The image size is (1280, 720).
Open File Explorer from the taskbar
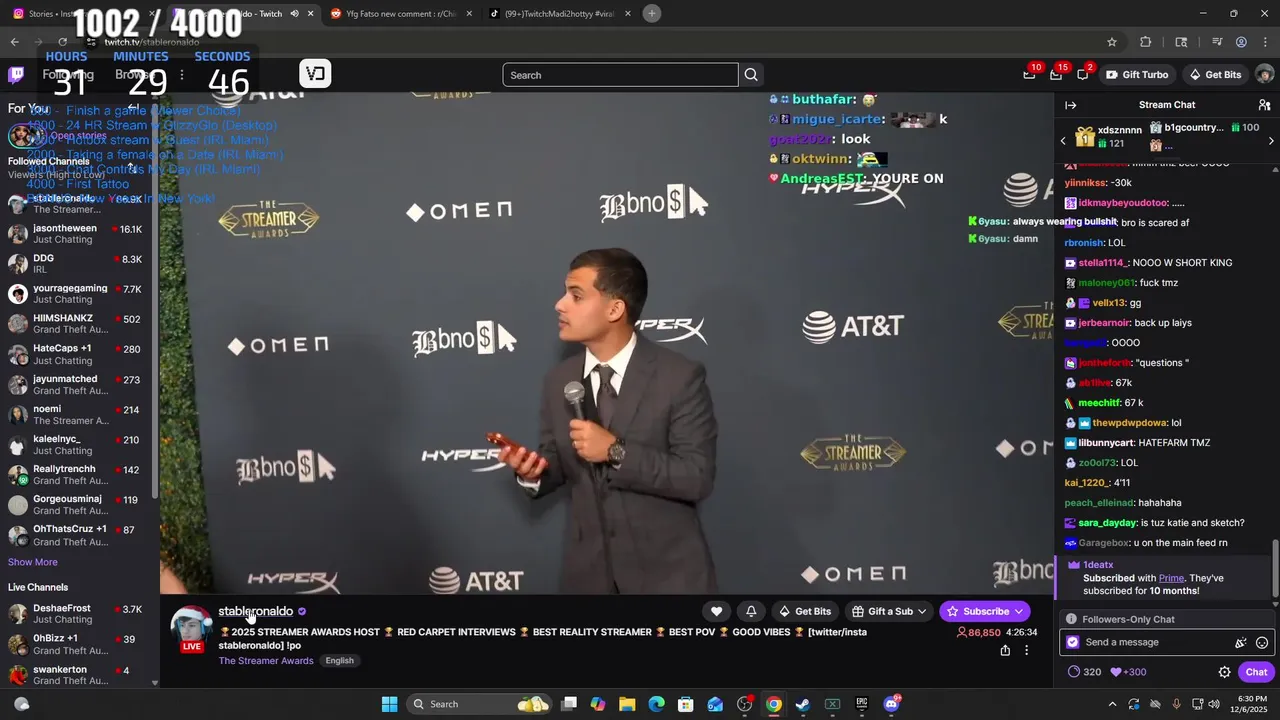627,704
